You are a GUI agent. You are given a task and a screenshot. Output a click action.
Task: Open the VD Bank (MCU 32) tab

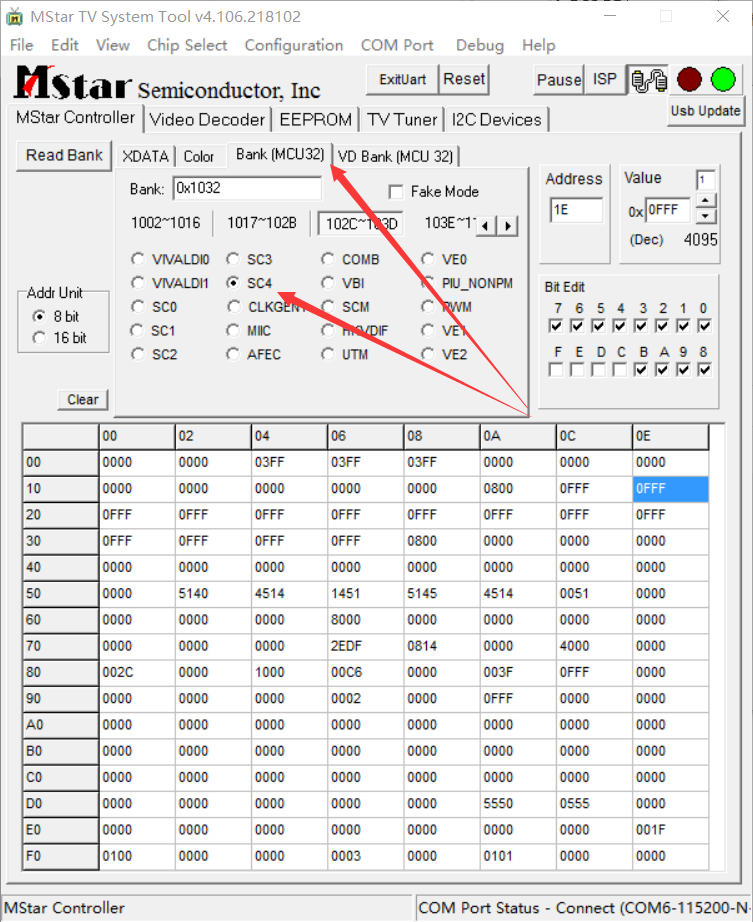coord(396,156)
